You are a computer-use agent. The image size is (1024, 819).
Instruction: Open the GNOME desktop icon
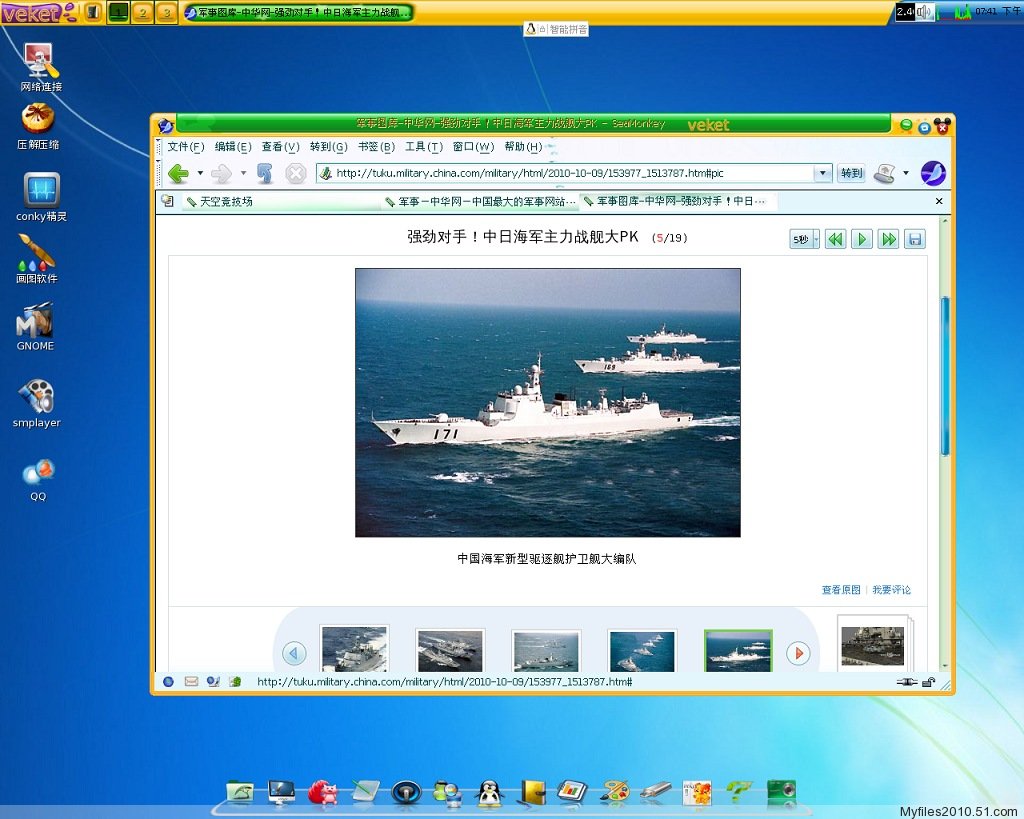click(x=35, y=327)
